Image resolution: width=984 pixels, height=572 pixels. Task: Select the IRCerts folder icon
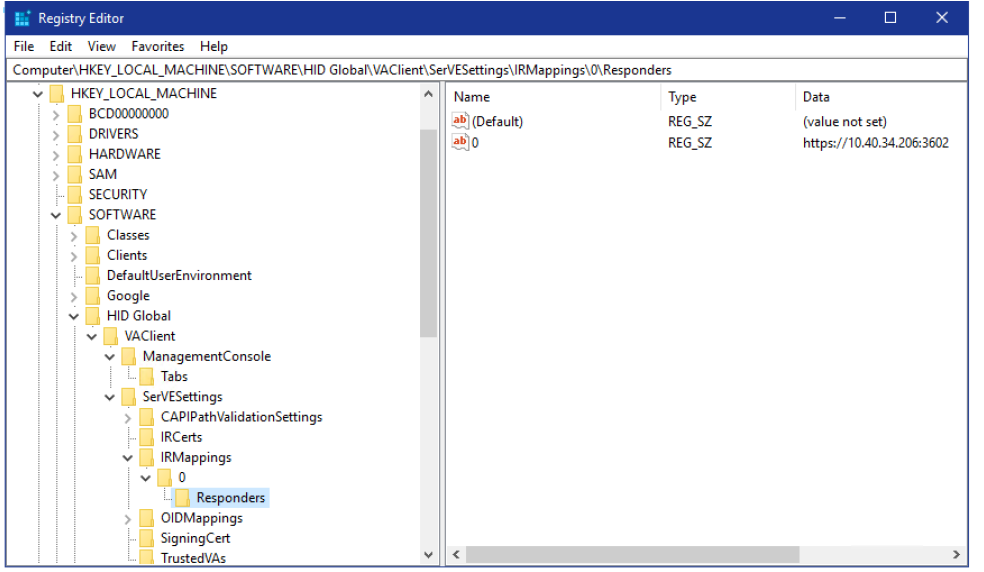147,437
